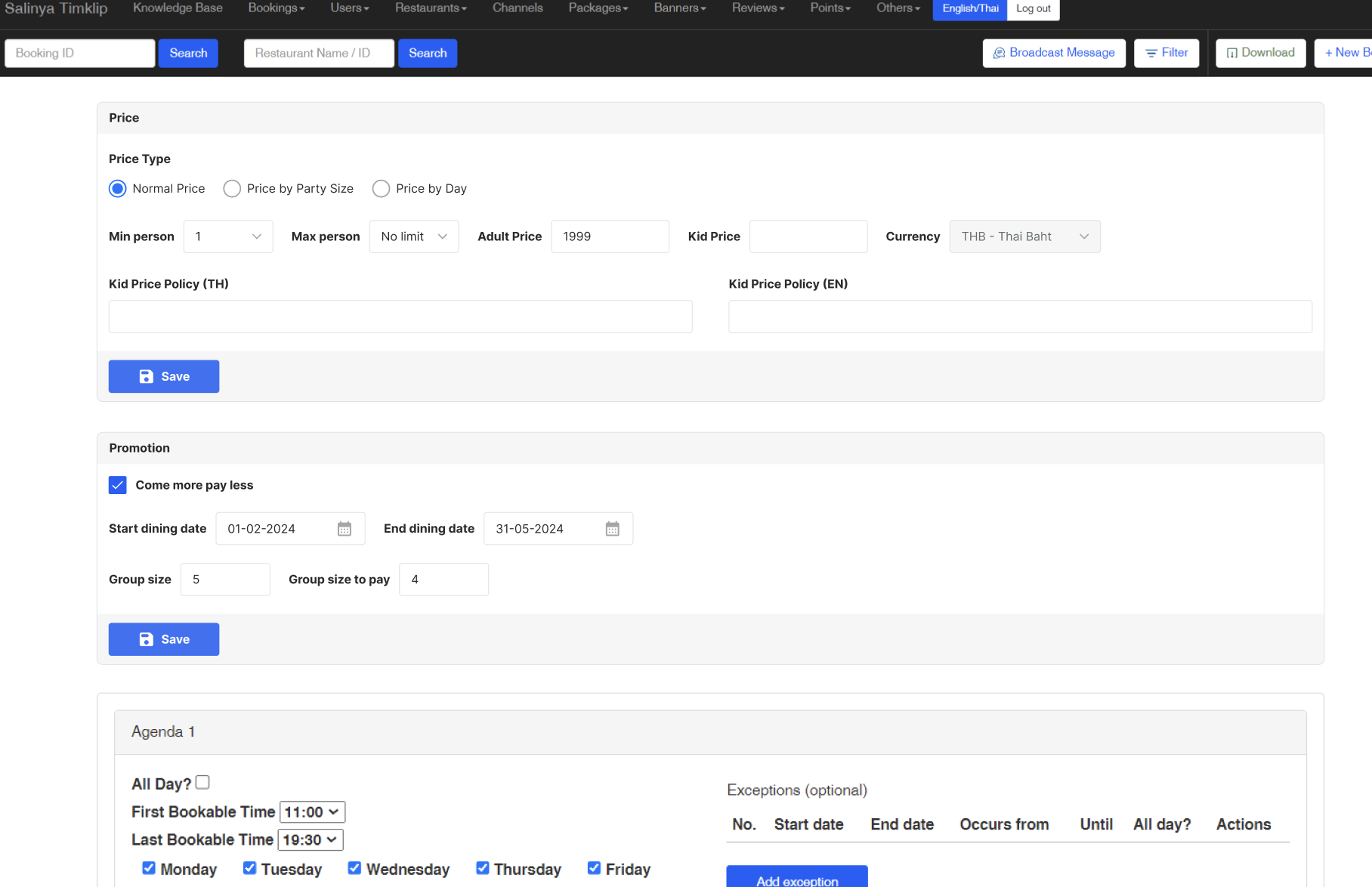Open the Bookings menu
This screenshot has height=887, width=1372.
point(276,8)
